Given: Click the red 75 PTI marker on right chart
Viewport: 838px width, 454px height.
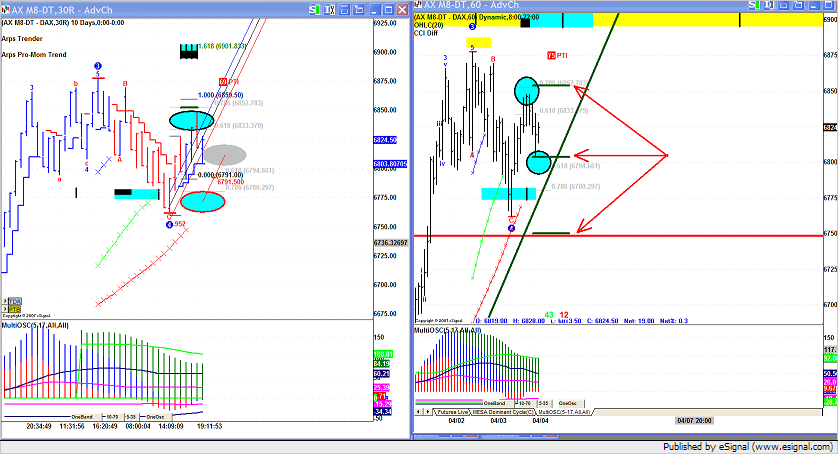Looking at the screenshot, I should pos(557,56).
